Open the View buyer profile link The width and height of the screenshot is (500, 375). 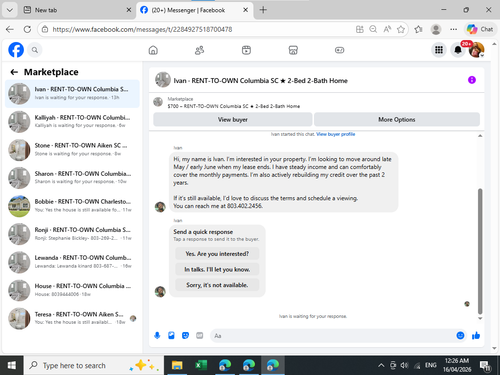coord(336,134)
